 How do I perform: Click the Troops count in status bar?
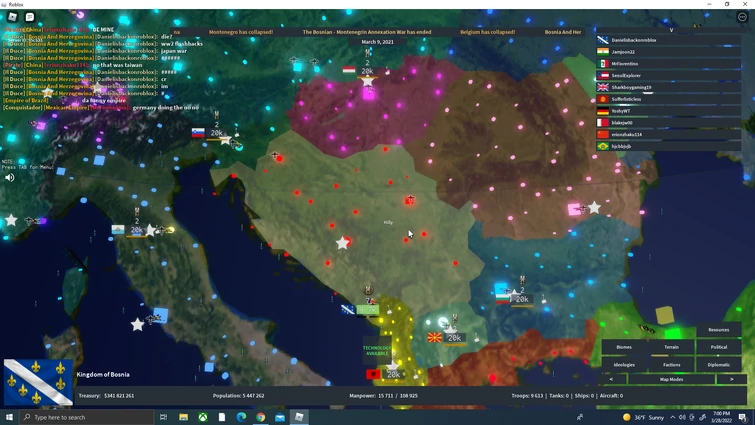point(527,396)
